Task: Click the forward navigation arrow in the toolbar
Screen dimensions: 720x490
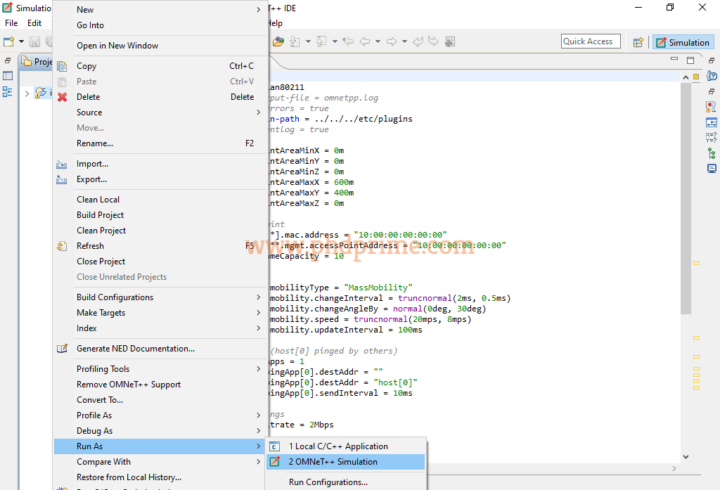Action: [392, 42]
